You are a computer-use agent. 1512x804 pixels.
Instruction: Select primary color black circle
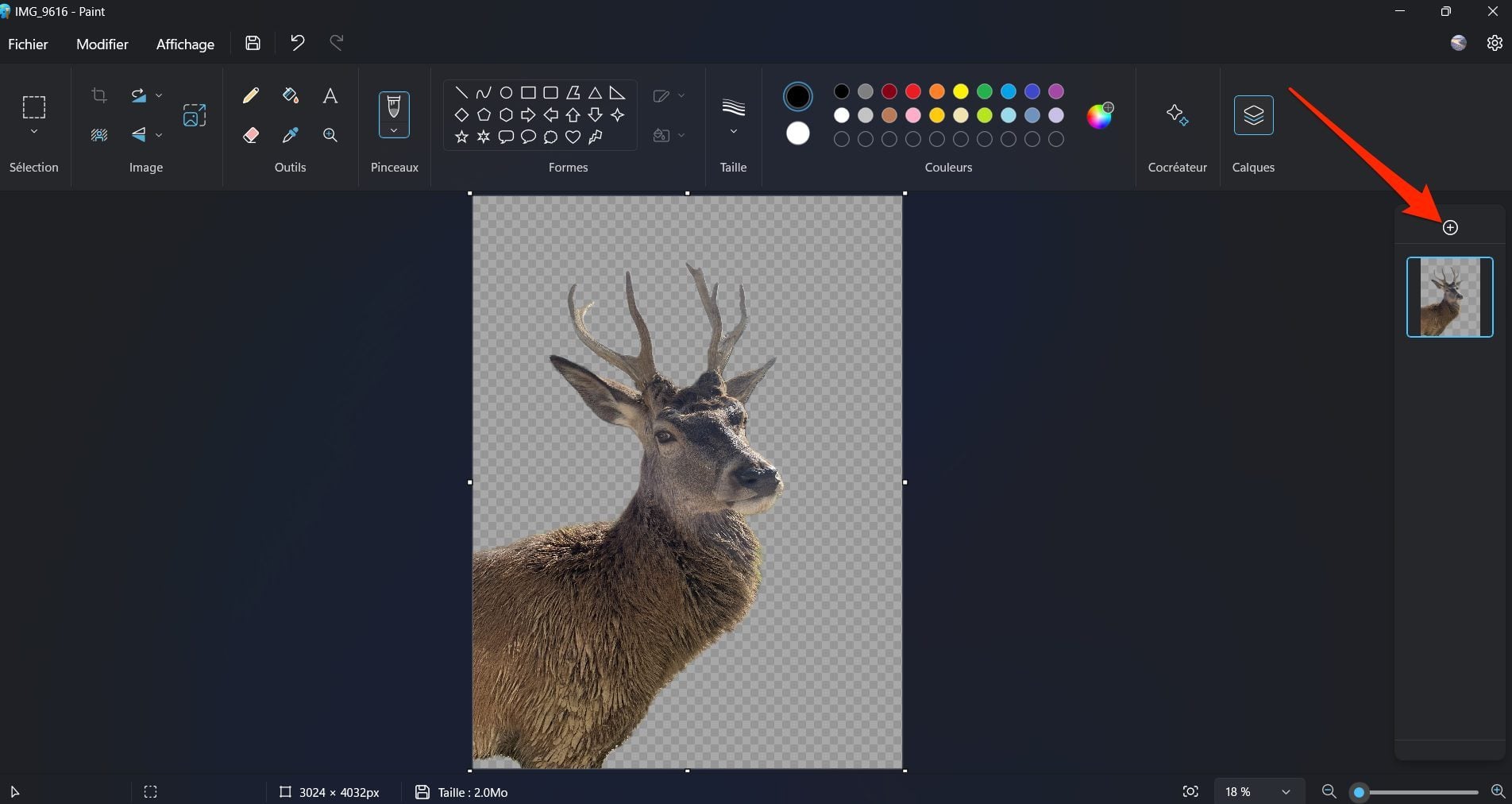(797, 97)
